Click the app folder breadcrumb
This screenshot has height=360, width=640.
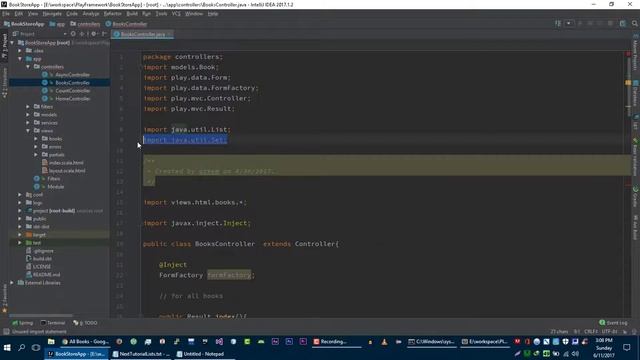57,24
